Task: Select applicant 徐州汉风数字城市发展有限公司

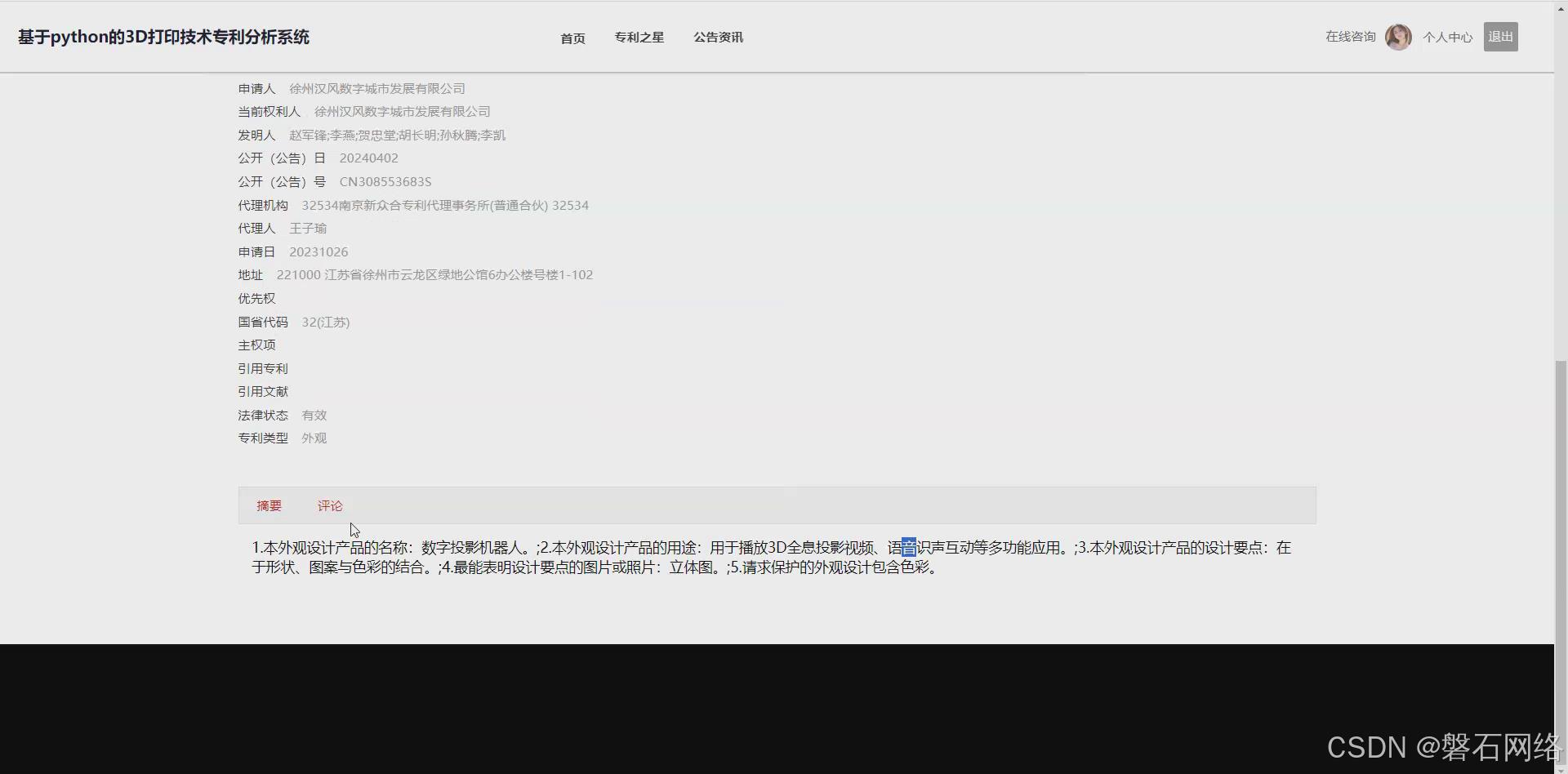Action: pyautogui.click(x=377, y=88)
